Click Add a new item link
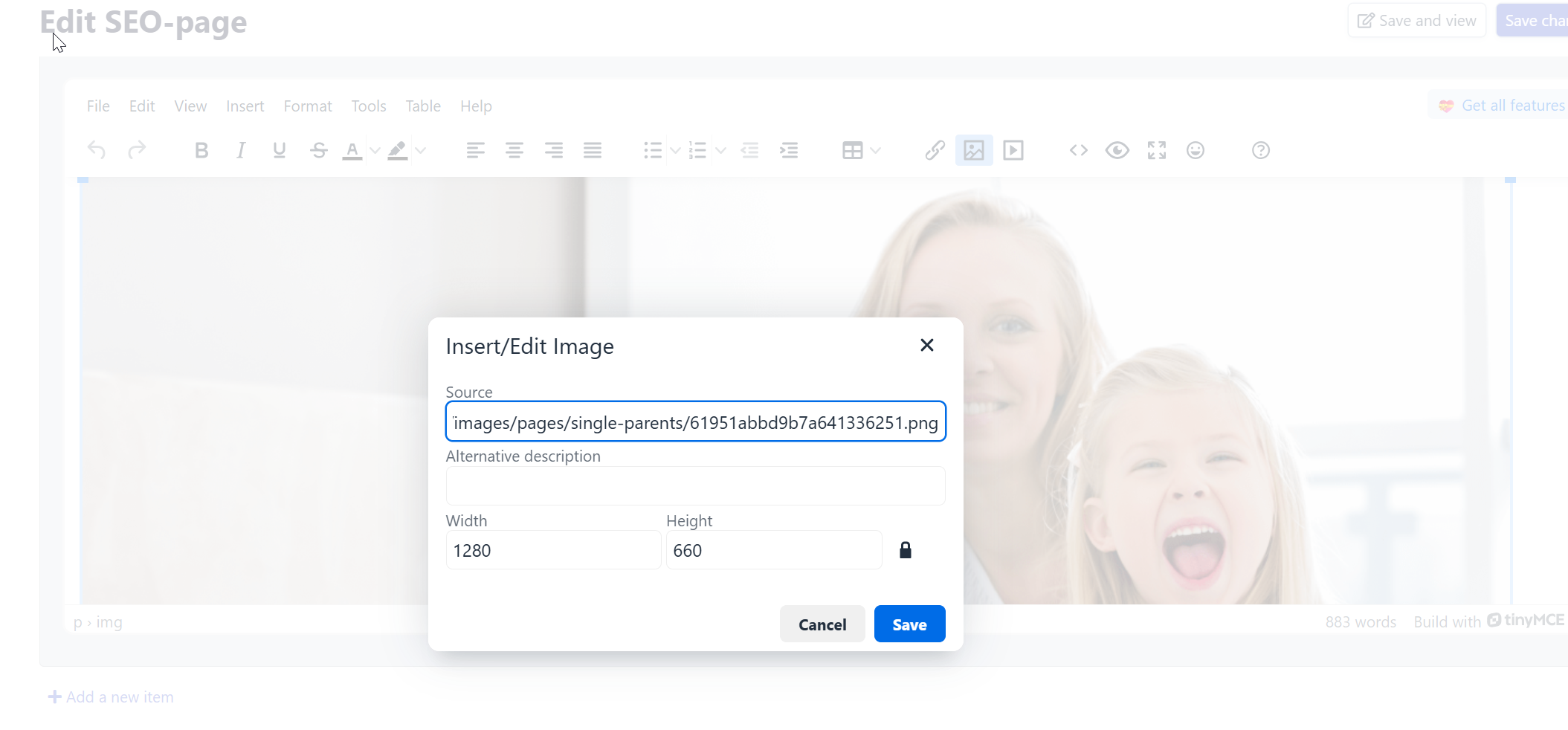 point(111,697)
